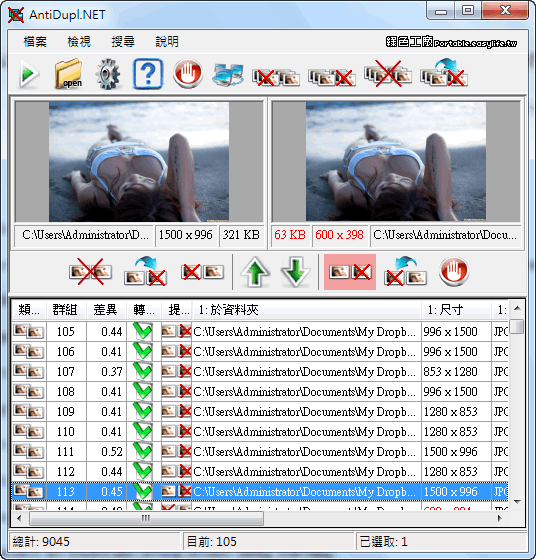Screen dimensions: 536x560
Task: Select the green up arrow previous result
Action: pyautogui.click(x=255, y=272)
